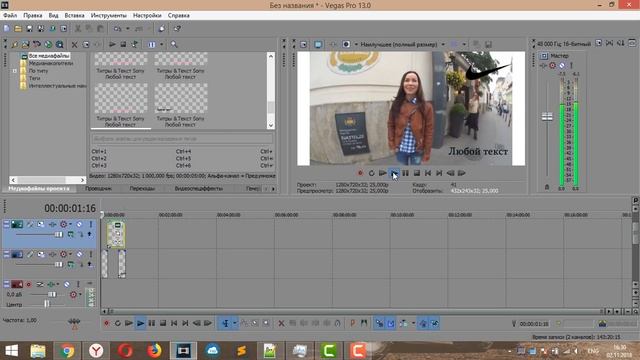Click the Cut scissors icon in main toolbar
Screen dimensions: 640x360
click(x=78, y=29)
